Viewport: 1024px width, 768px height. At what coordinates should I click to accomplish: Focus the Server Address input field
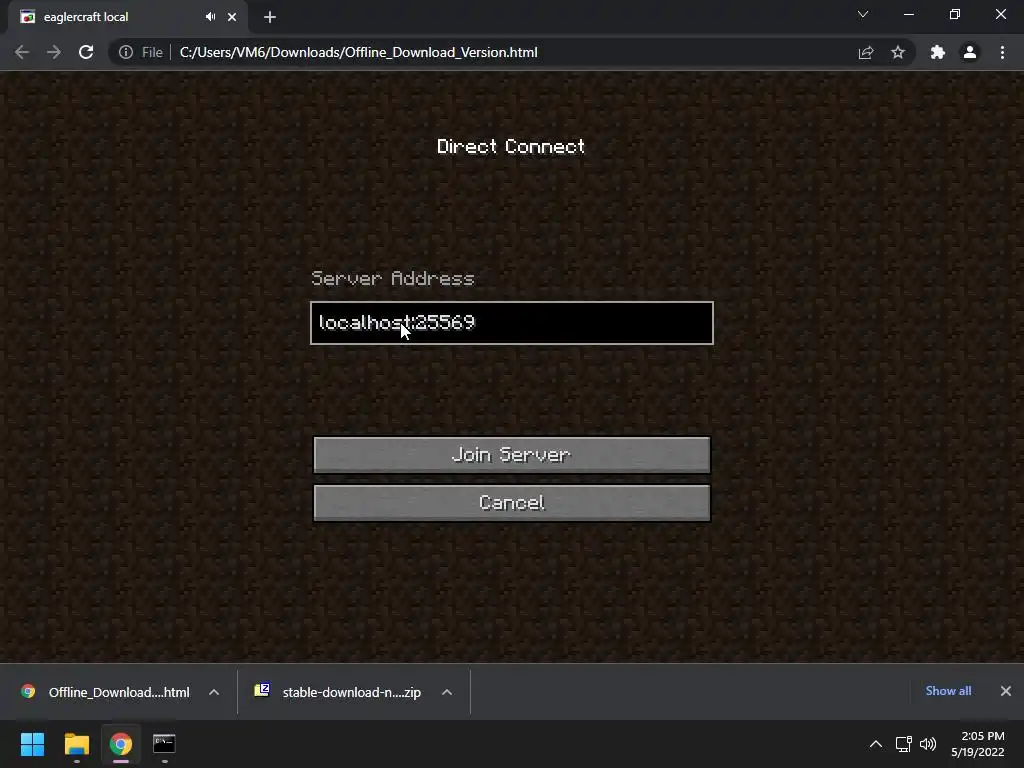(512, 323)
